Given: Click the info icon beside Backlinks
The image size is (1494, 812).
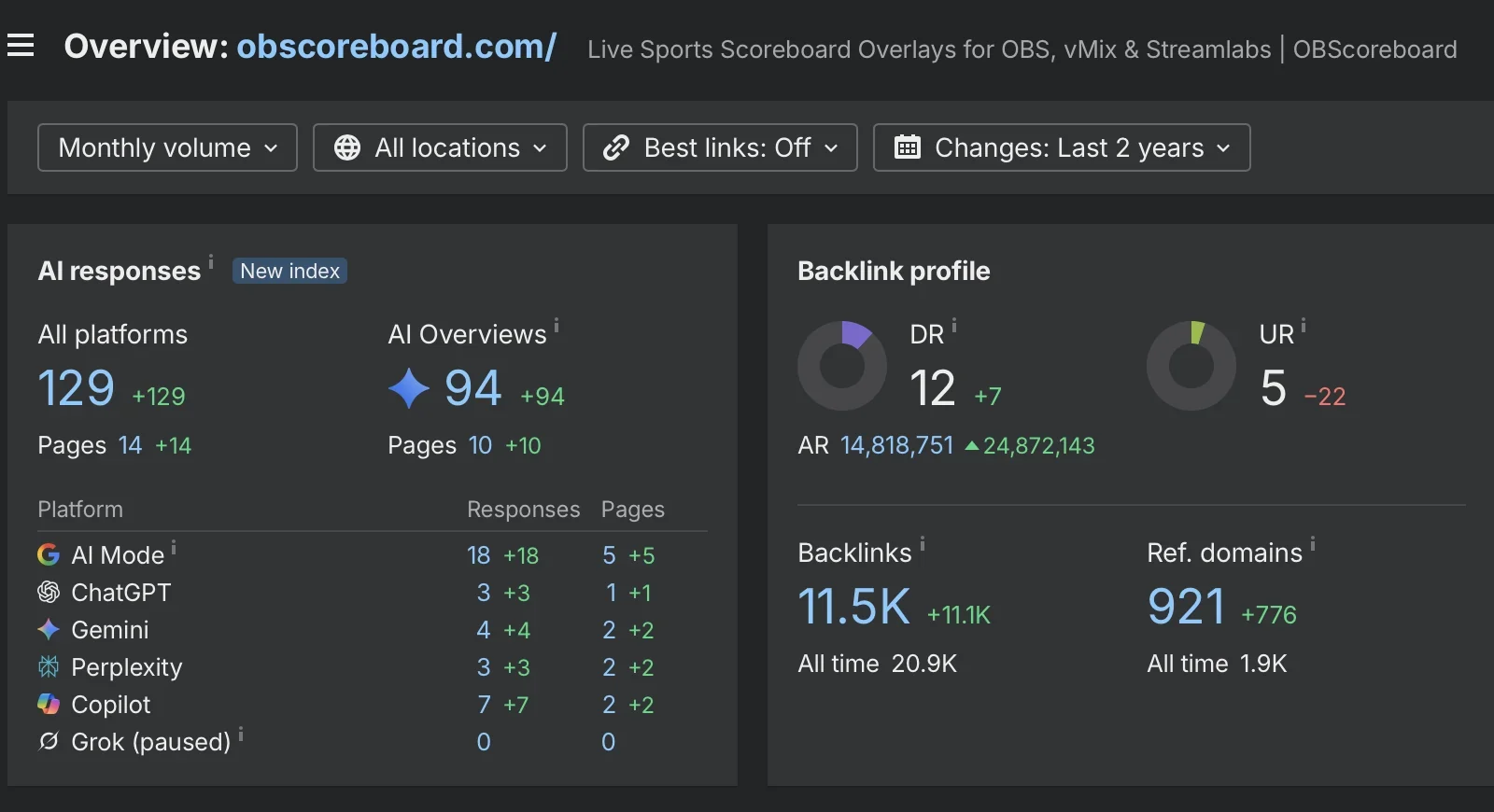Looking at the screenshot, I should [x=923, y=543].
